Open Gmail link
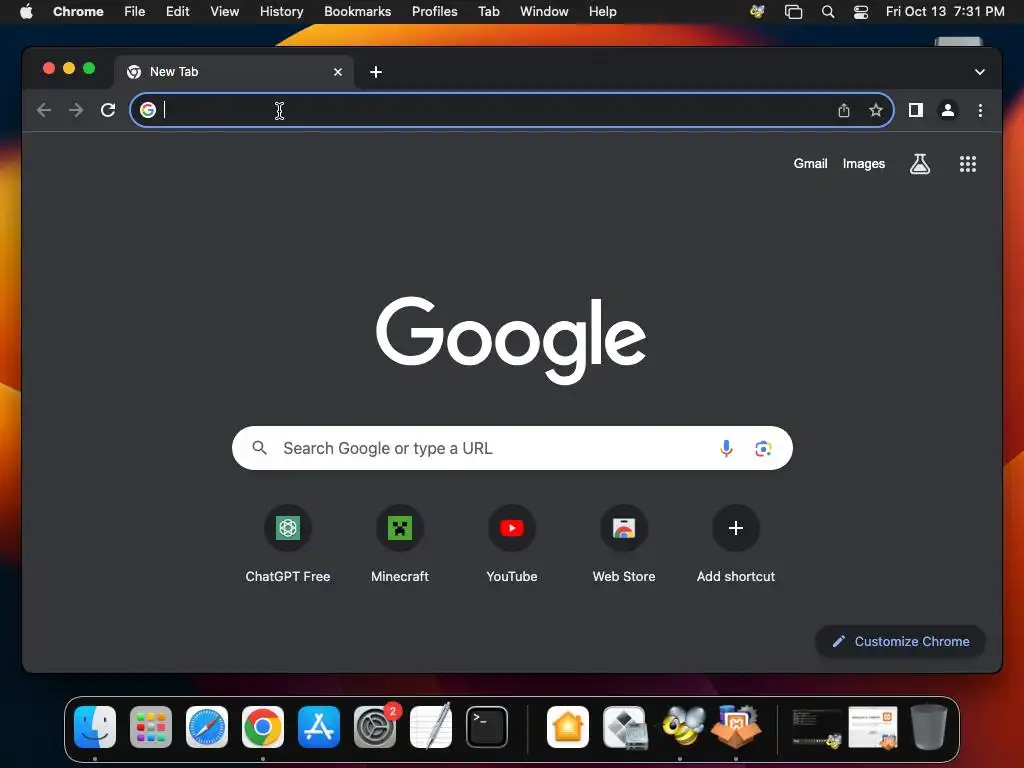This screenshot has width=1024, height=768. tap(810, 164)
